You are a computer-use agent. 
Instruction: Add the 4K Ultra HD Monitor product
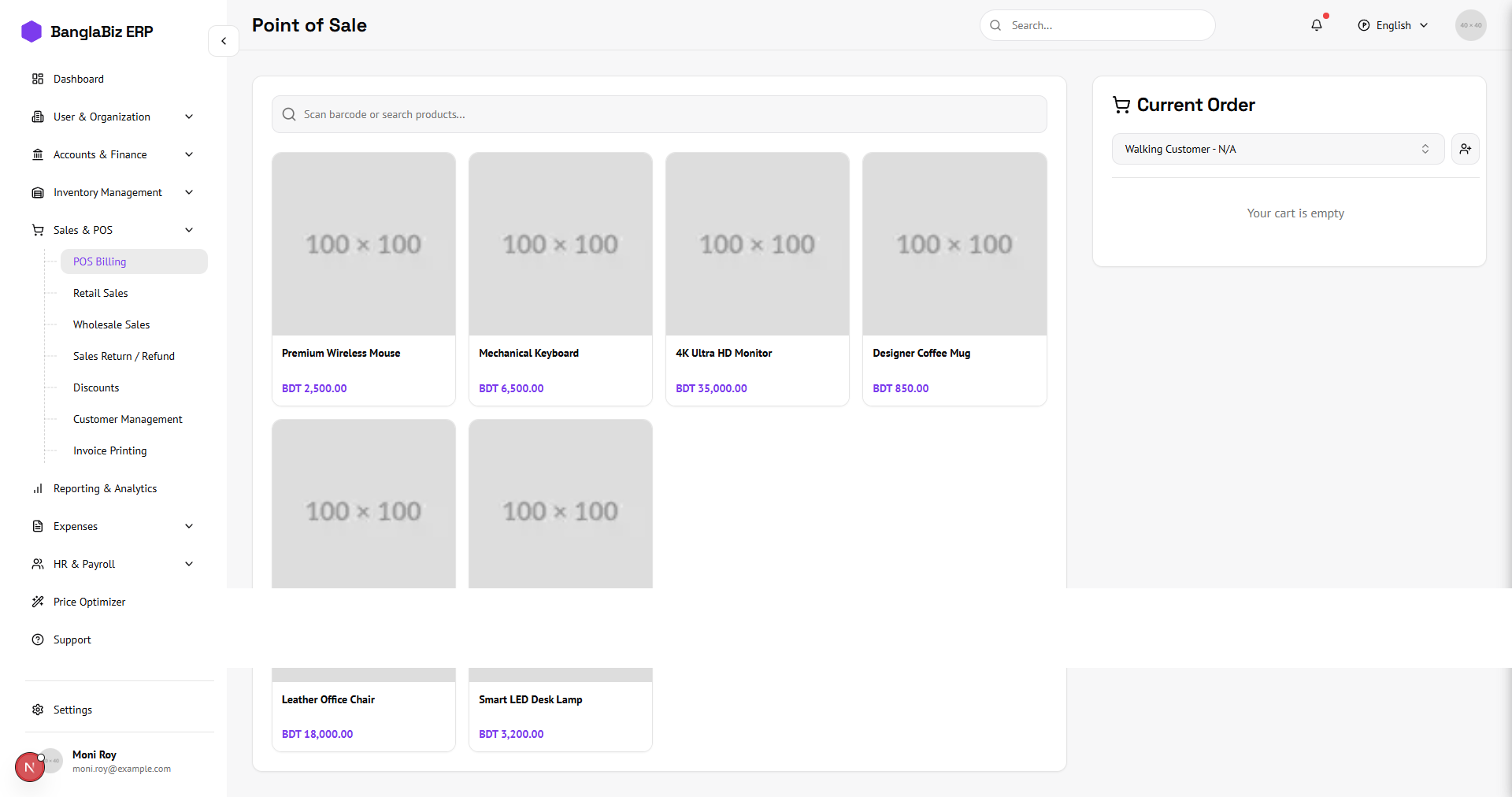click(x=757, y=279)
